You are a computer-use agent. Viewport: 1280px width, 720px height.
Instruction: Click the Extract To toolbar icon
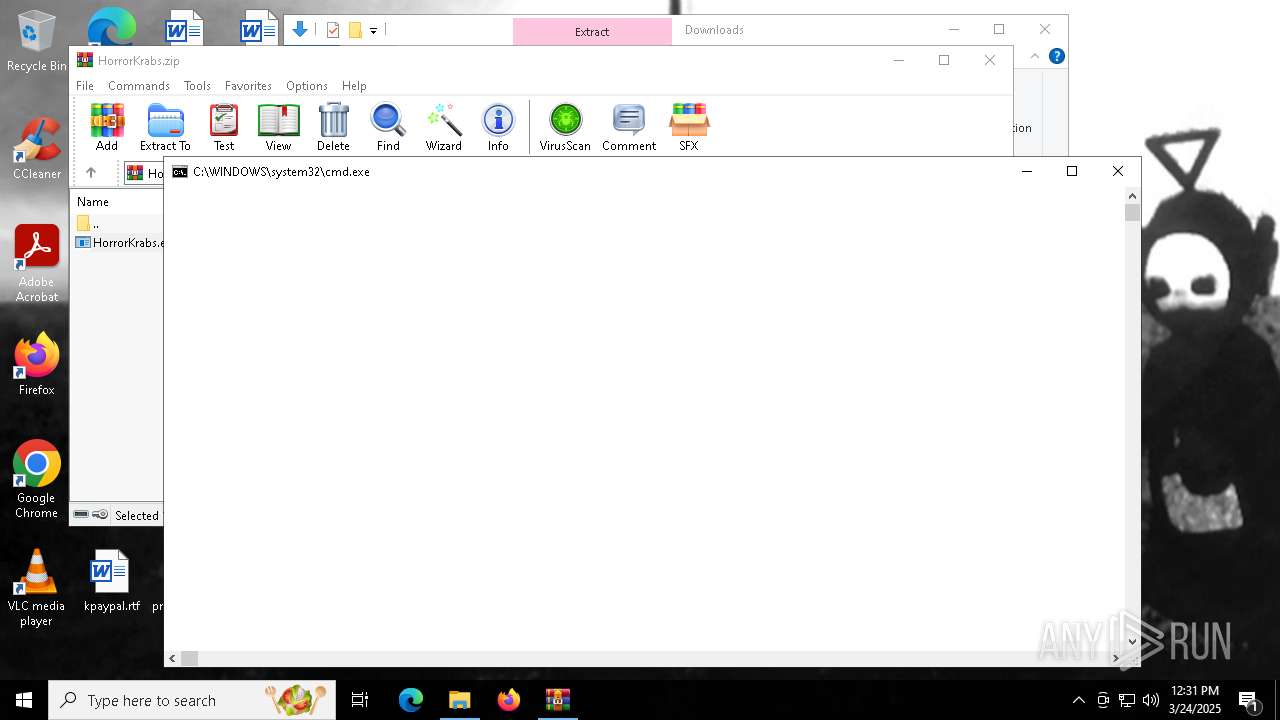165,127
